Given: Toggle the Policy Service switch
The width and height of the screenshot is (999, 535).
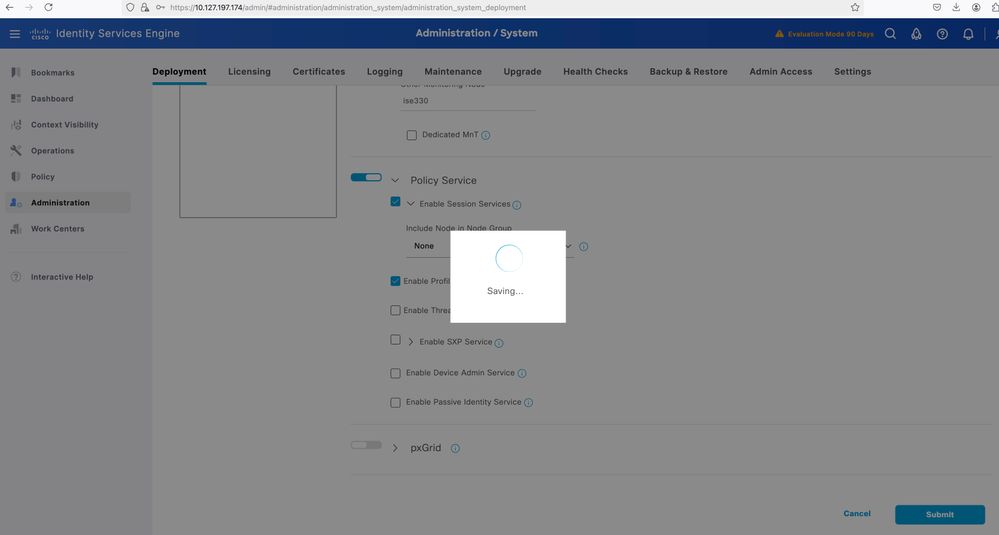Looking at the screenshot, I should pyautogui.click(x=366, y=177).
